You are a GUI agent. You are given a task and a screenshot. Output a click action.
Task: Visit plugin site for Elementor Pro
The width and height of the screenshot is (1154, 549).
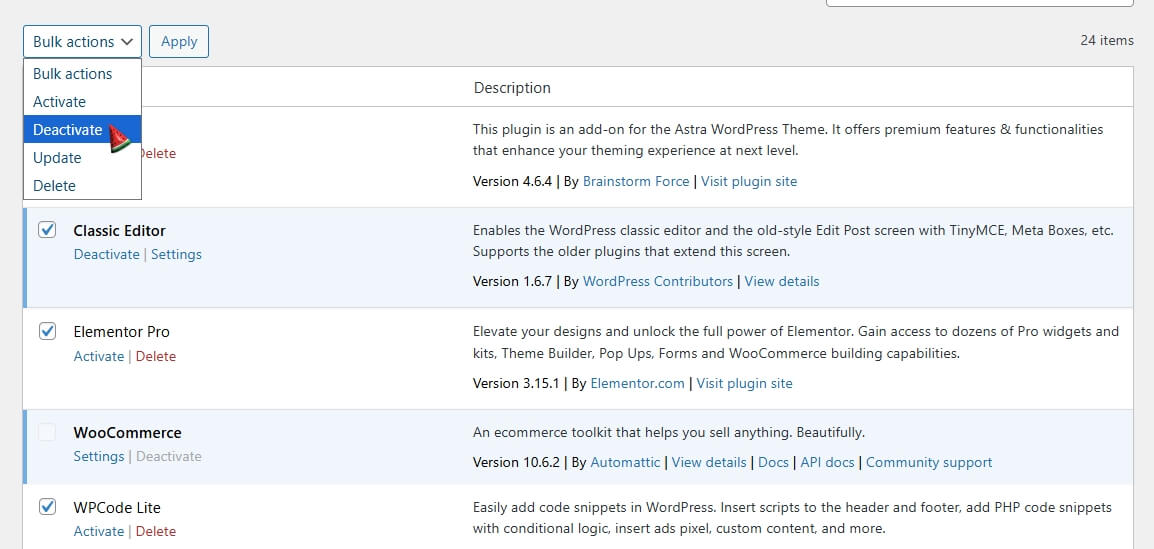(x=744, y=383)
